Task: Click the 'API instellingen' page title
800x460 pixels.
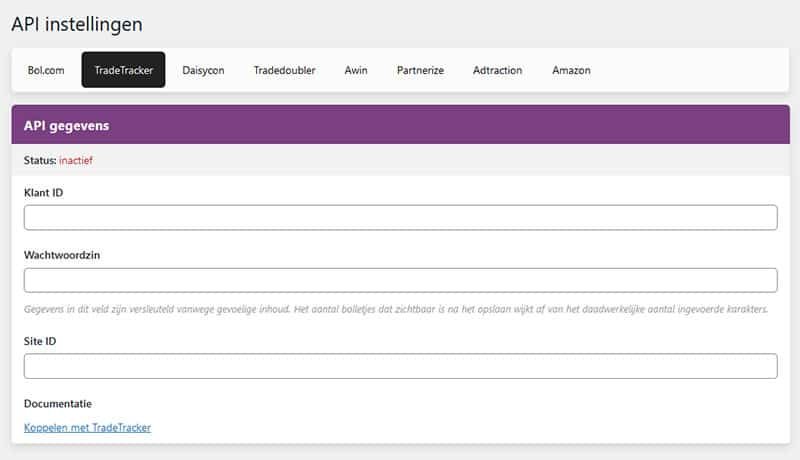Action: (x=77, y=24)
